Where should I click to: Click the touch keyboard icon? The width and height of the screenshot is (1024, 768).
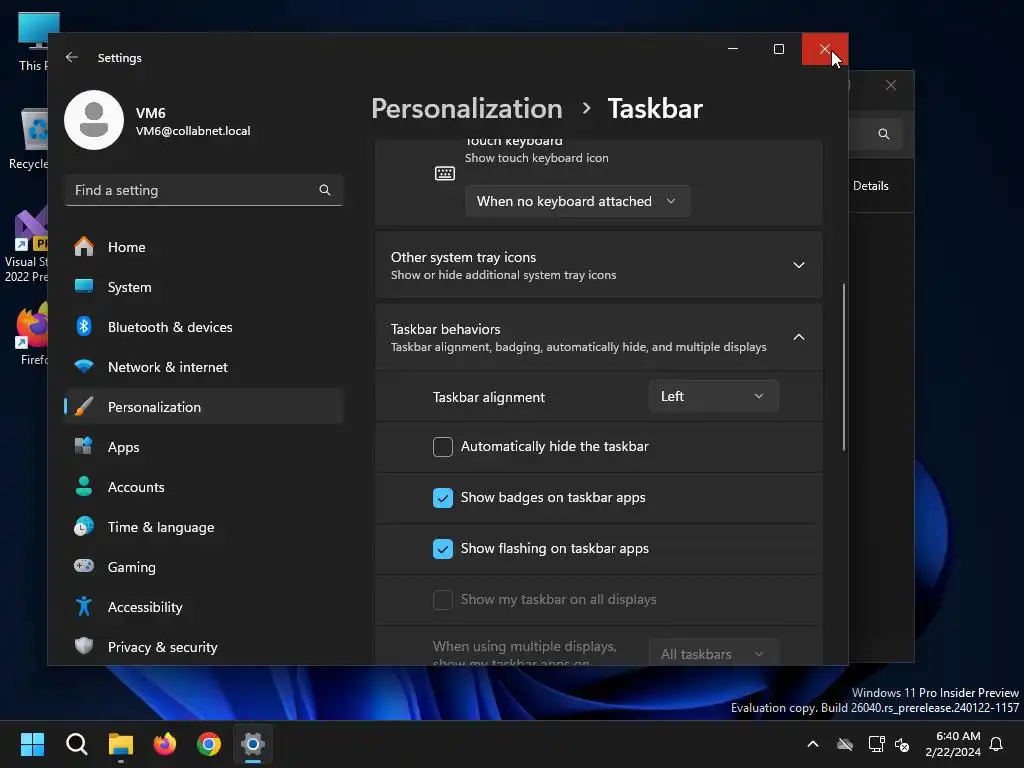445,173
